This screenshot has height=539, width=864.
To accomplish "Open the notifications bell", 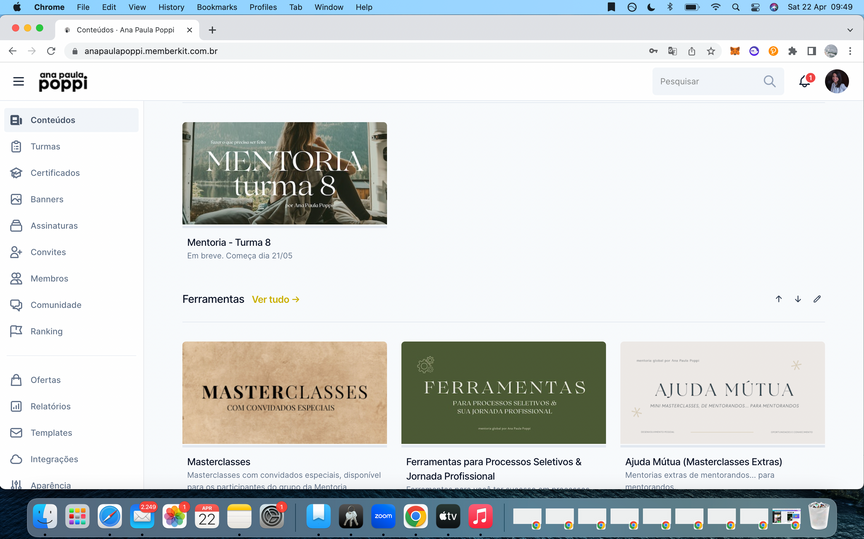I will point(805,81).
